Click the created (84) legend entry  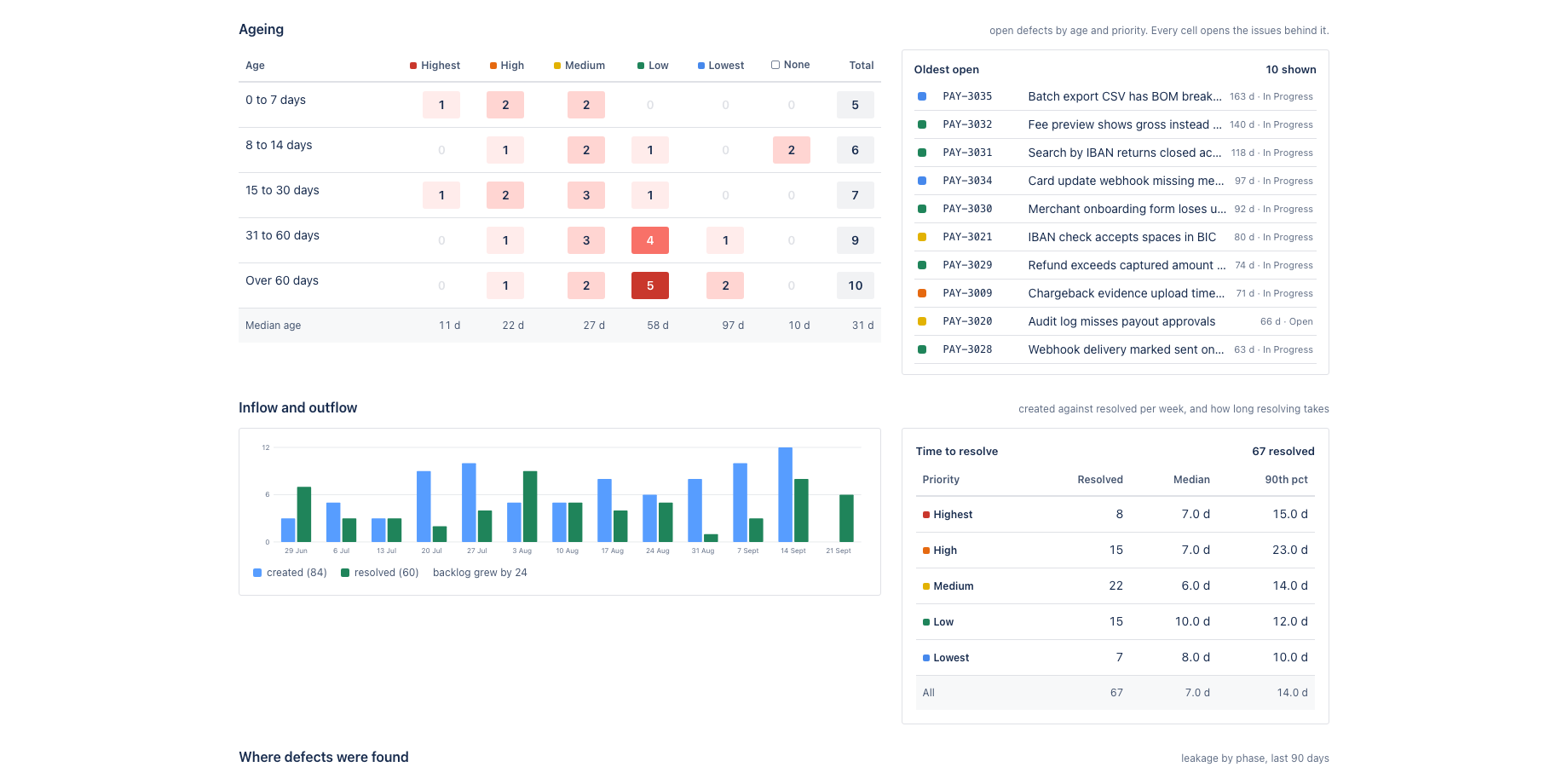tap(290, 573)
